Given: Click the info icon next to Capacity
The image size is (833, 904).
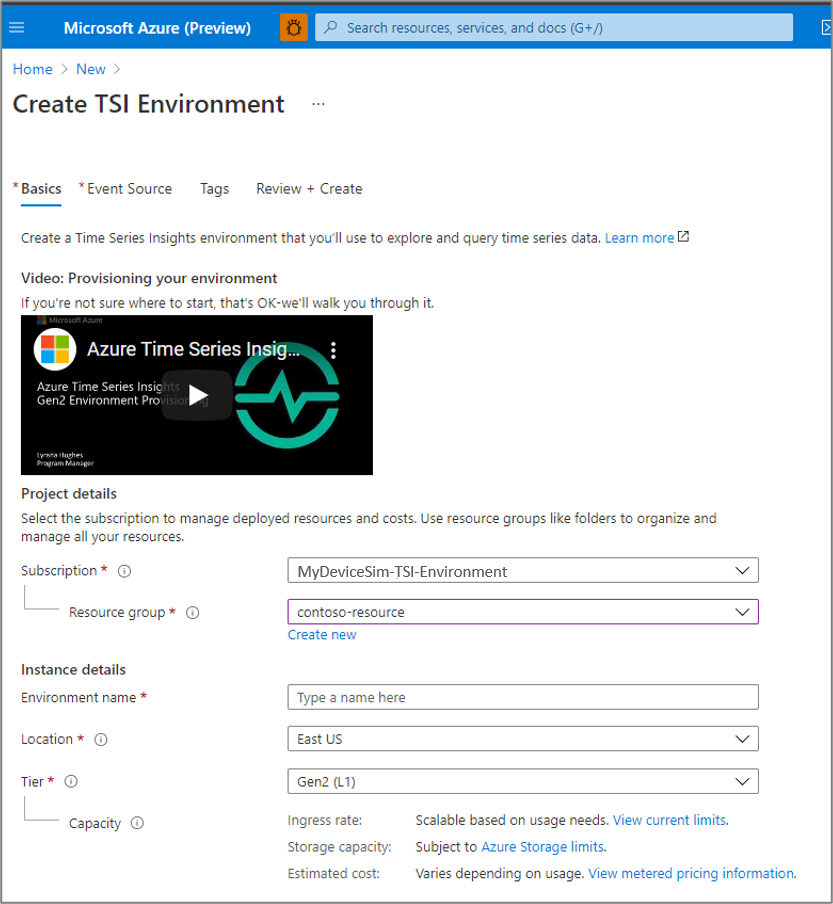Looking at the screenshot, I should (x=137, y=823).
